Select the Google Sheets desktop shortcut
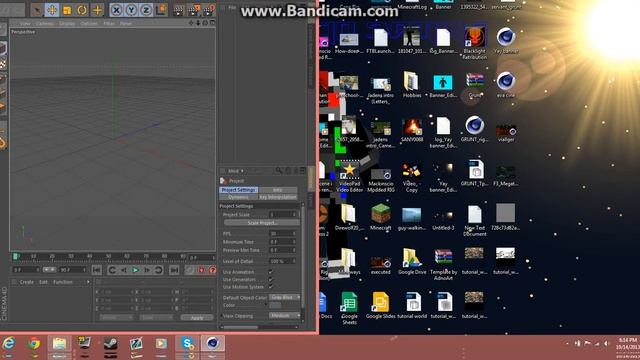 [349, 308]
